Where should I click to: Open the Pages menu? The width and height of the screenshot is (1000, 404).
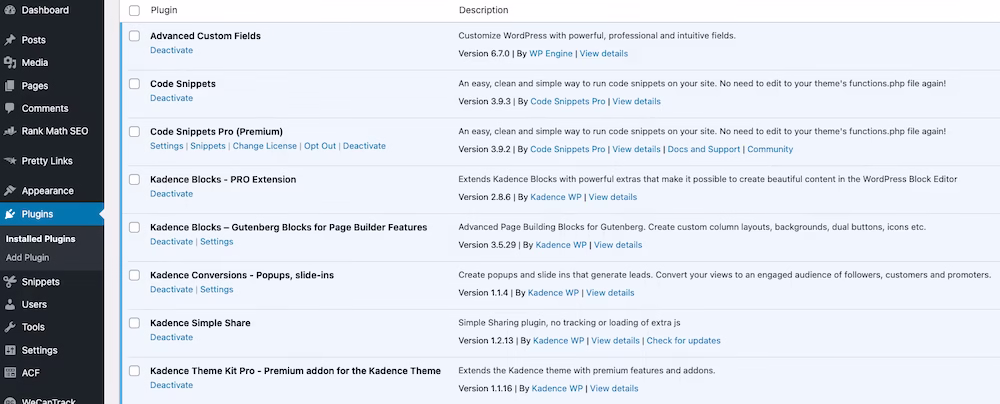34,86
